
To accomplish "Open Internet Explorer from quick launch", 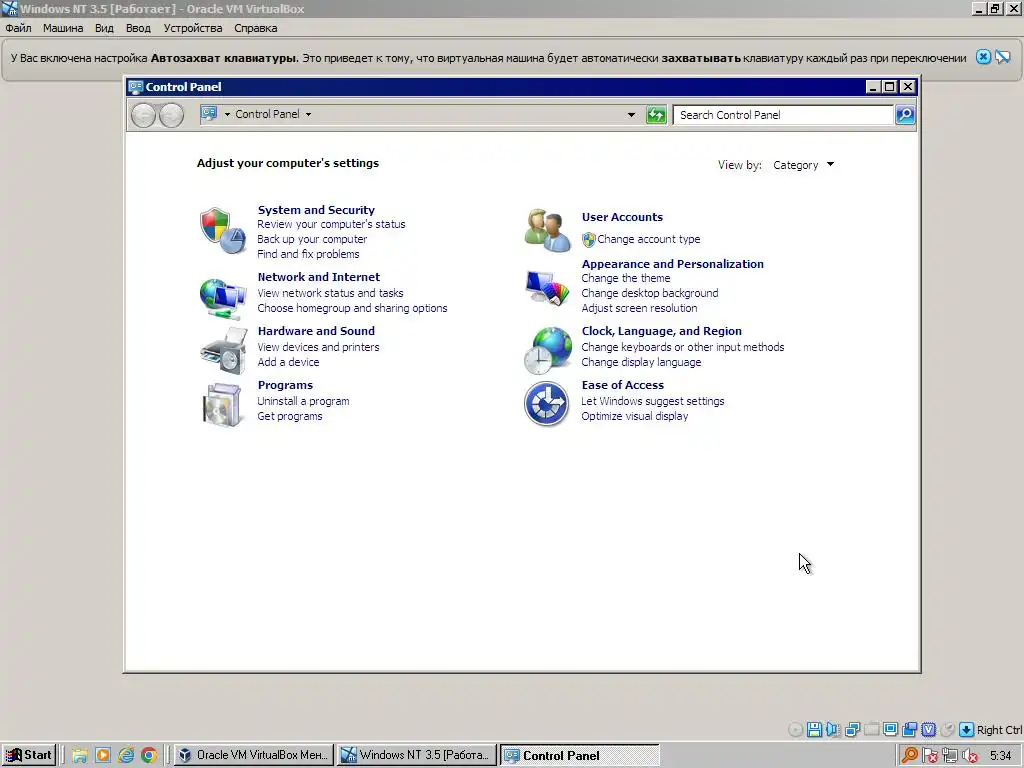I will 126,755.
